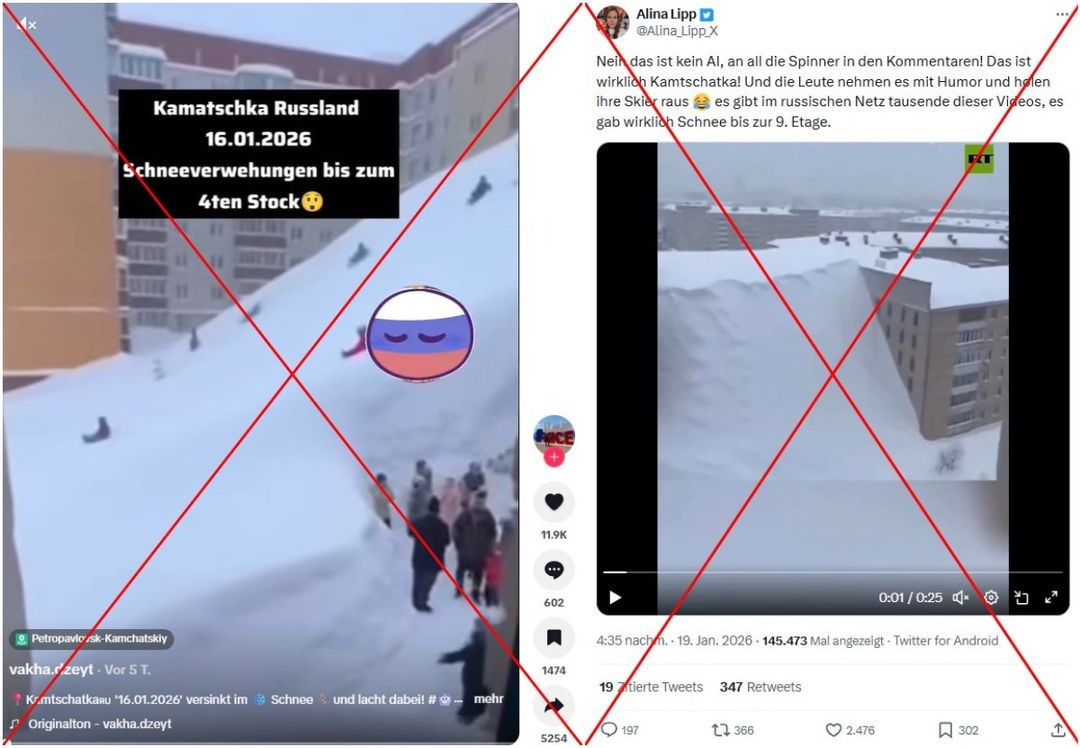Toggle like on Alina Lipp's tweet
The image size is (1080, 748).
(x=834, y=730)
